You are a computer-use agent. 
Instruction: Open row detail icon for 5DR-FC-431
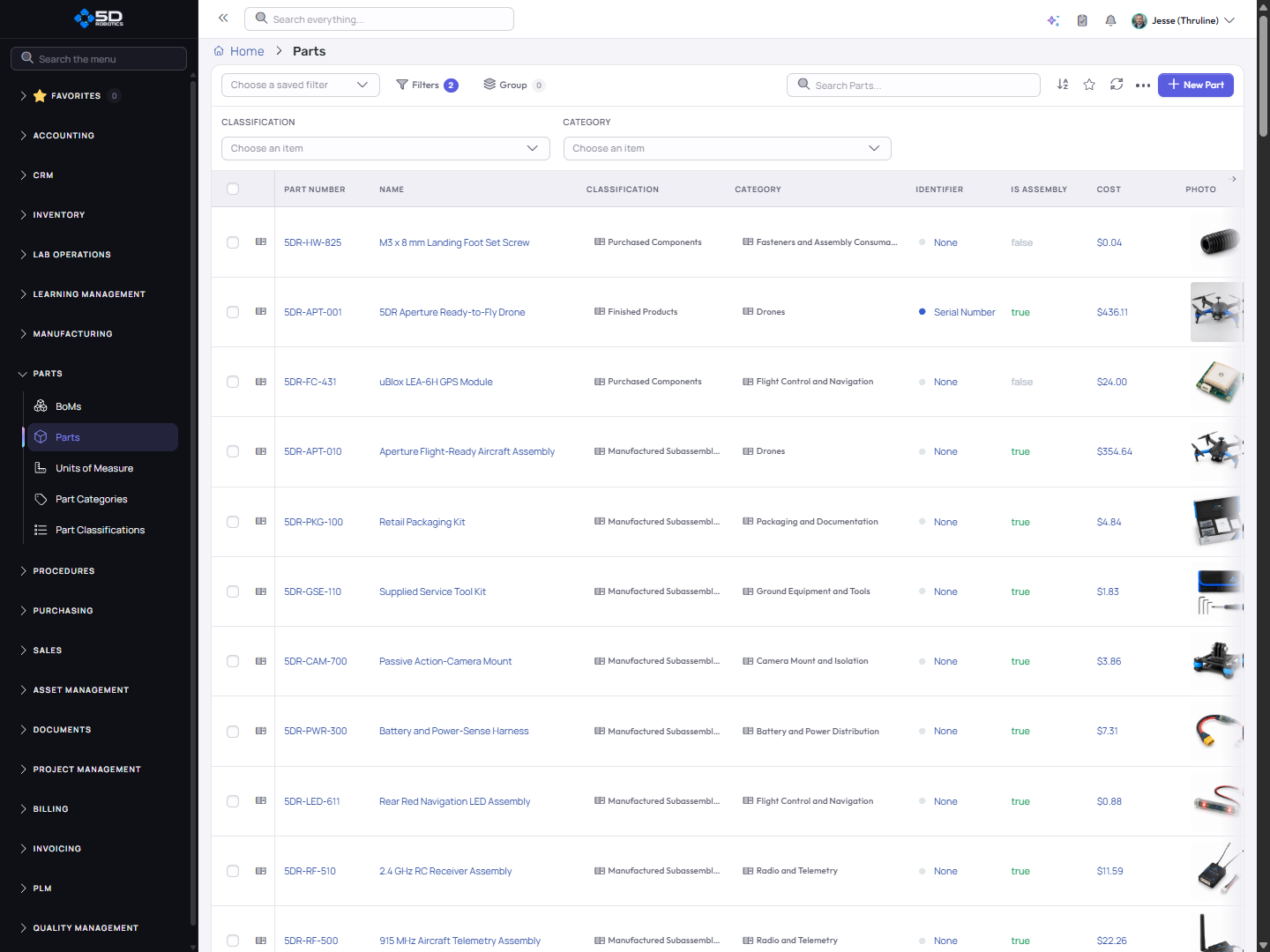261,382
